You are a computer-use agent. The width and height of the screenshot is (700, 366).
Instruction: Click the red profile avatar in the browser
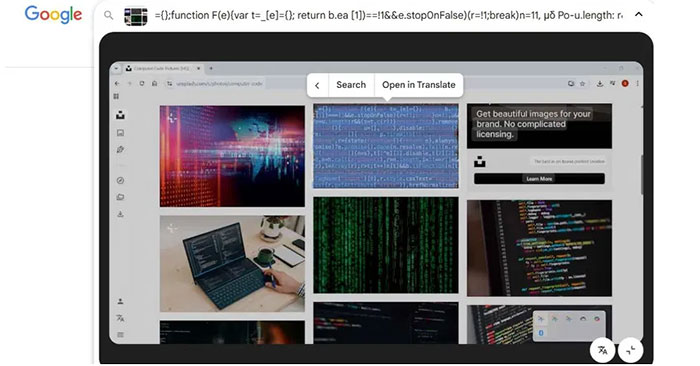(x=625, y=83)
